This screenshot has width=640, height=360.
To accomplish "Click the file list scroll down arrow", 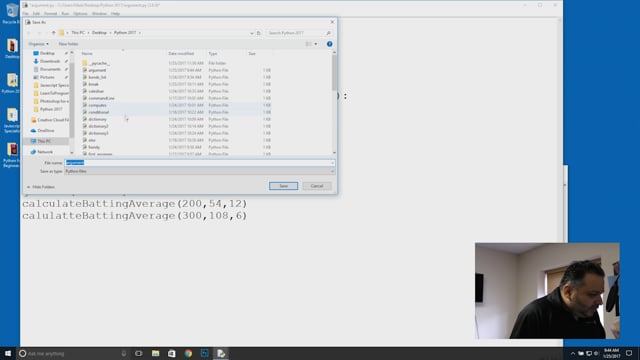I will [334, 153].
